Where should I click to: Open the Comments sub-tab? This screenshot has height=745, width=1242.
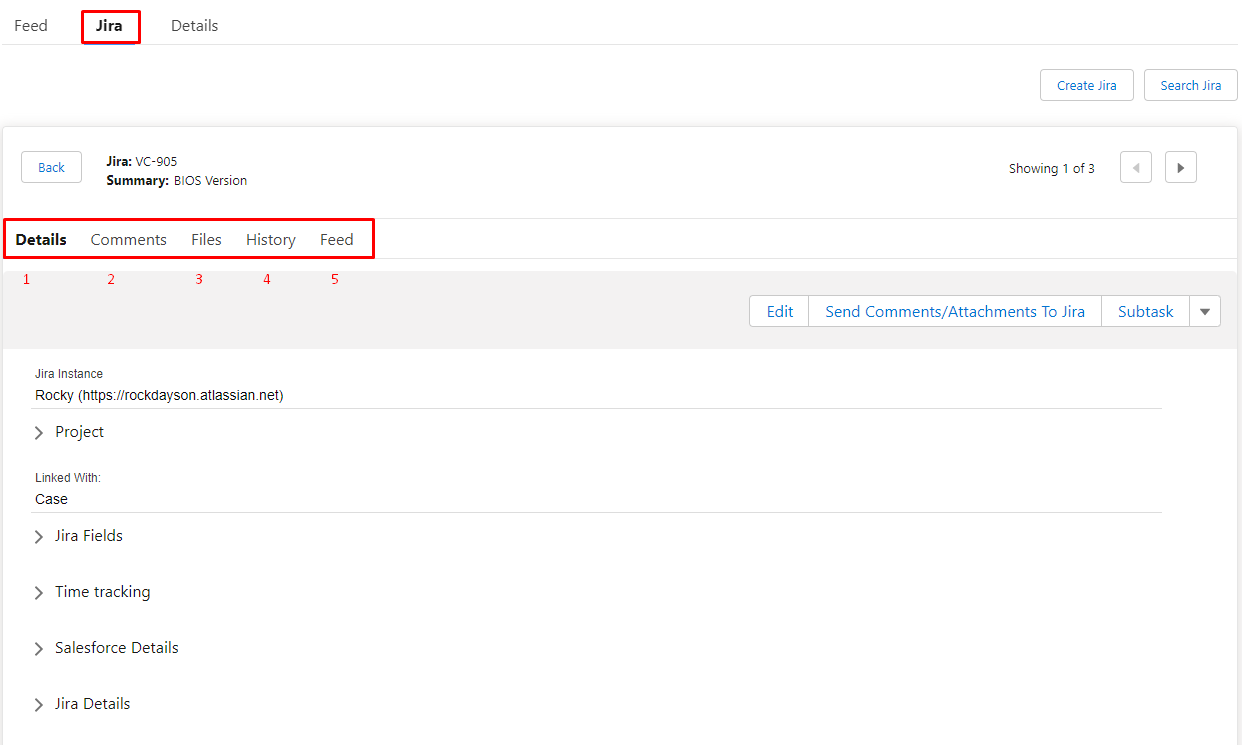coord(128,239)
